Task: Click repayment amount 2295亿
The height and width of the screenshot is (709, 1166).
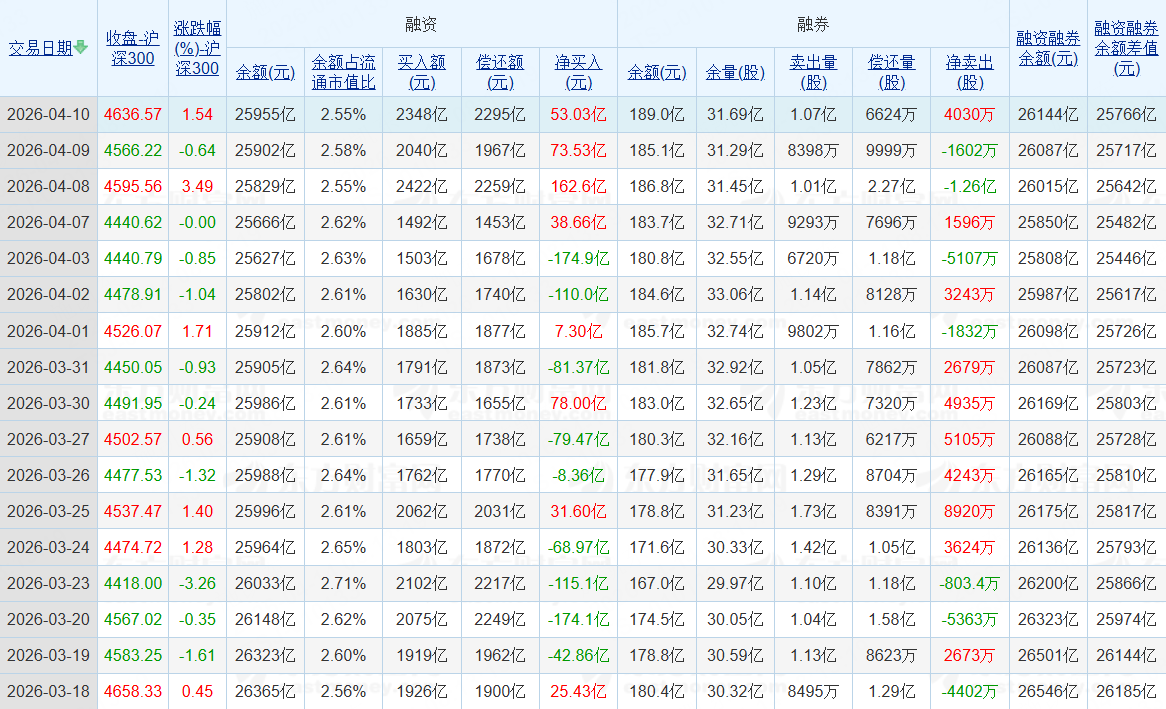Action: point(500,115)
